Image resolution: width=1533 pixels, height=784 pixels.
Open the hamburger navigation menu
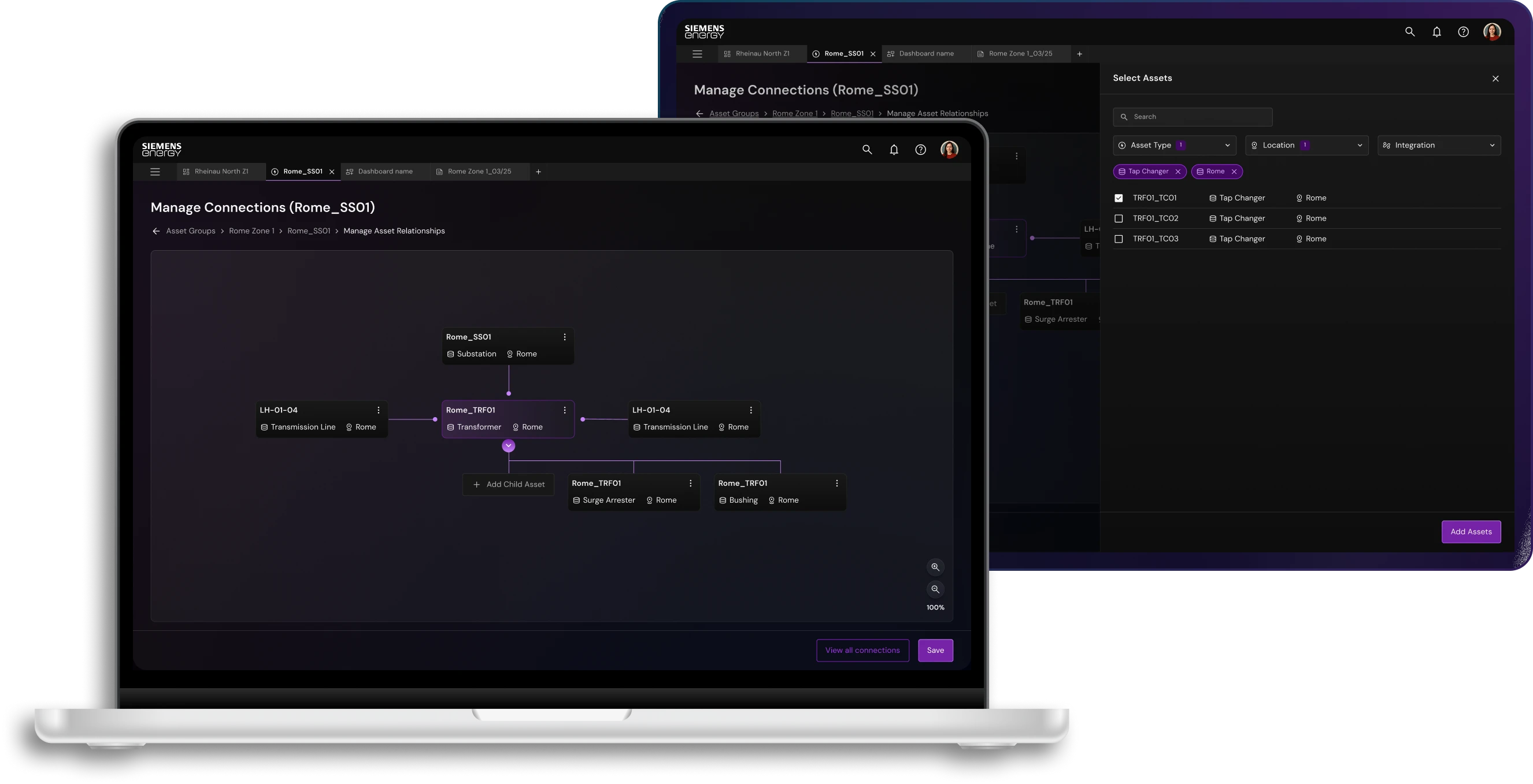point(155,172)
